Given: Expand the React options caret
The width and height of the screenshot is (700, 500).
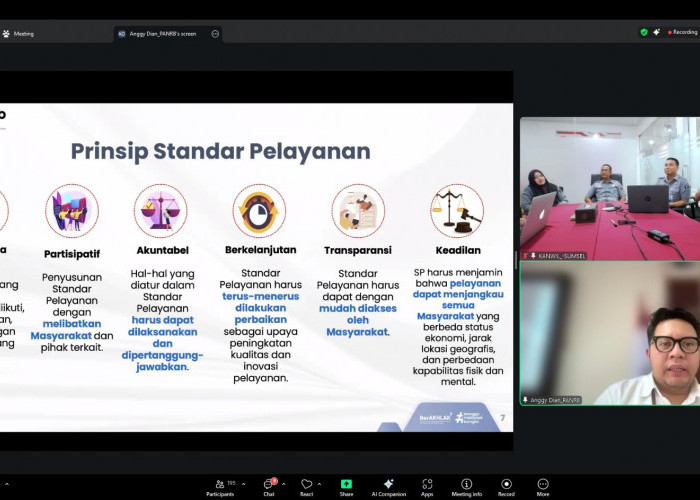Looking at the screenshot, I should [319, 484].
